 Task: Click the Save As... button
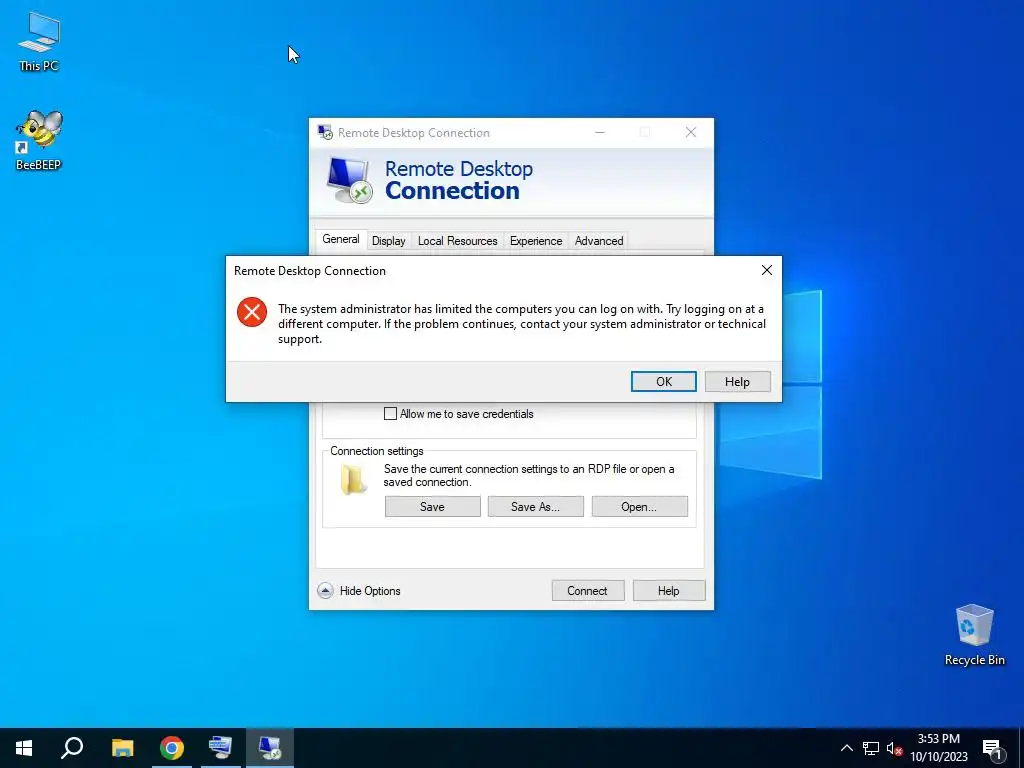pyautogui.click(x=536, y=507)
